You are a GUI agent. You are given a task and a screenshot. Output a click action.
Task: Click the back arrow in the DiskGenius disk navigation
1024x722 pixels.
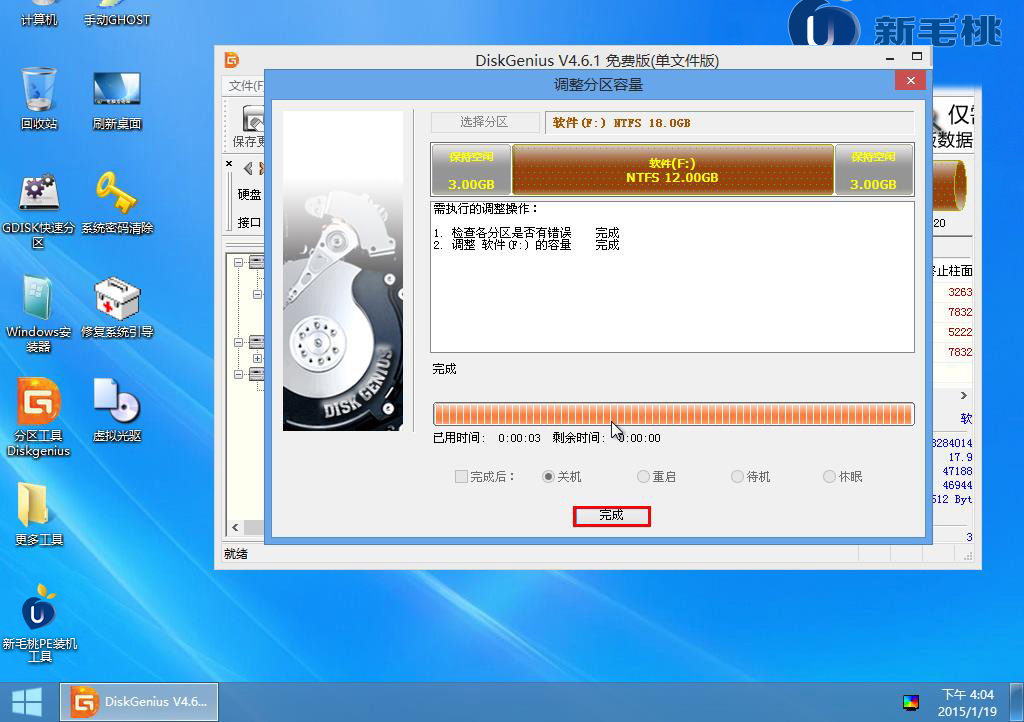(248, 168)
